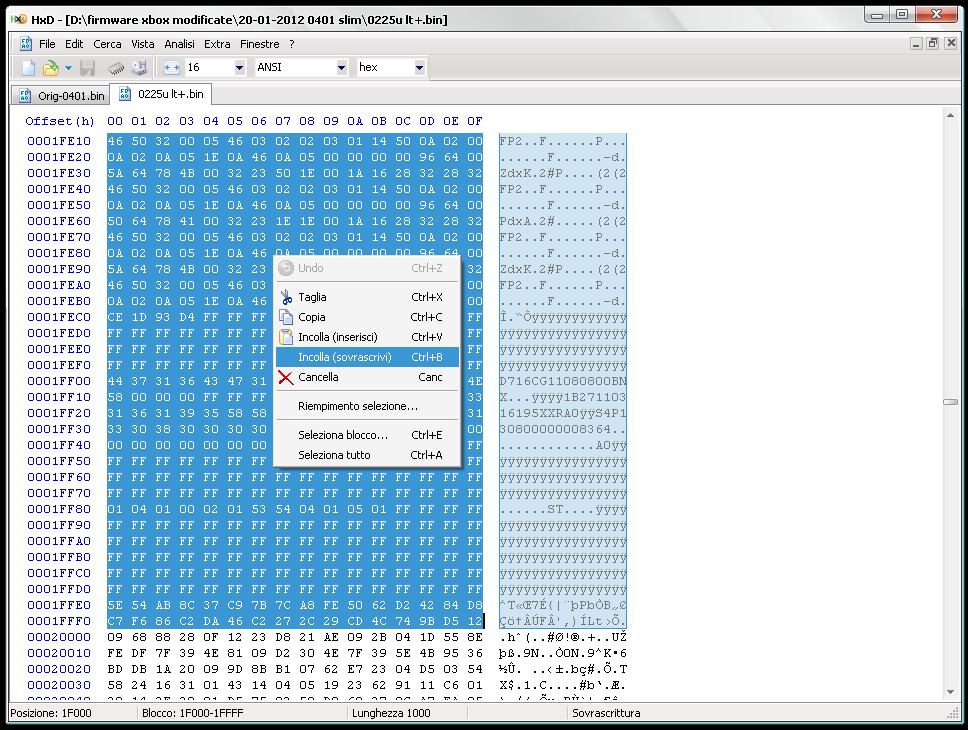Click the New file toolbar icon
The image size is (968, 730).
[x=28, y=67]
